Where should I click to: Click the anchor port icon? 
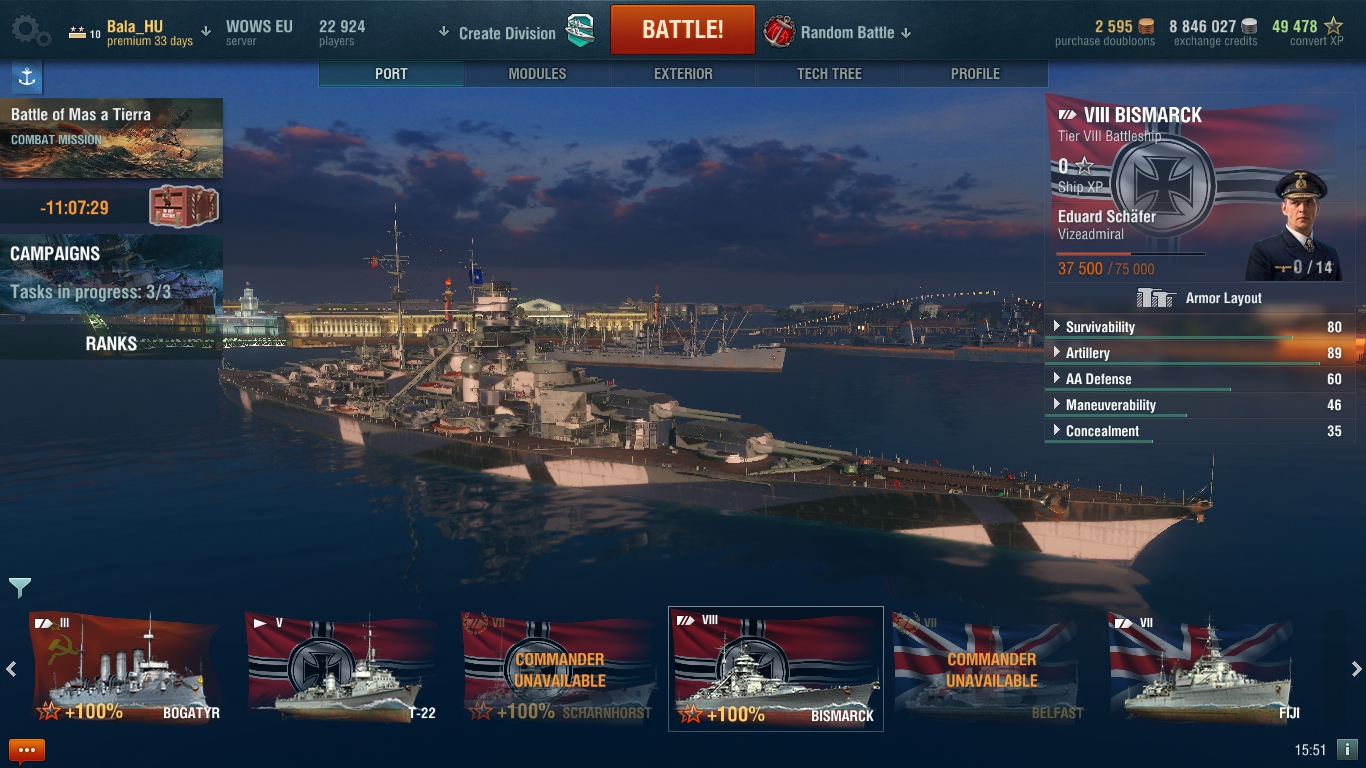click(x=27, y=78)
